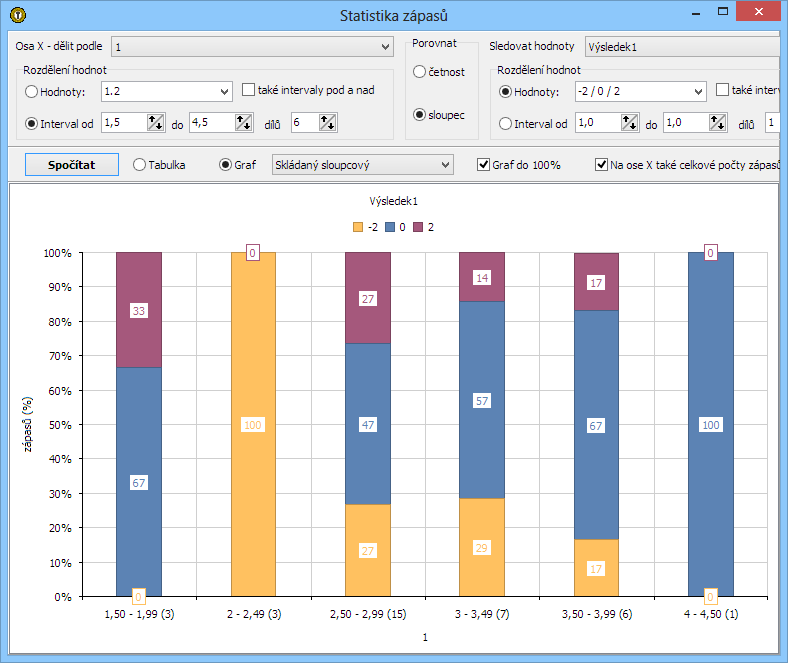Switch to Tabulka view
The width and height of the screenshot is (788, 663).
(139, 164)
